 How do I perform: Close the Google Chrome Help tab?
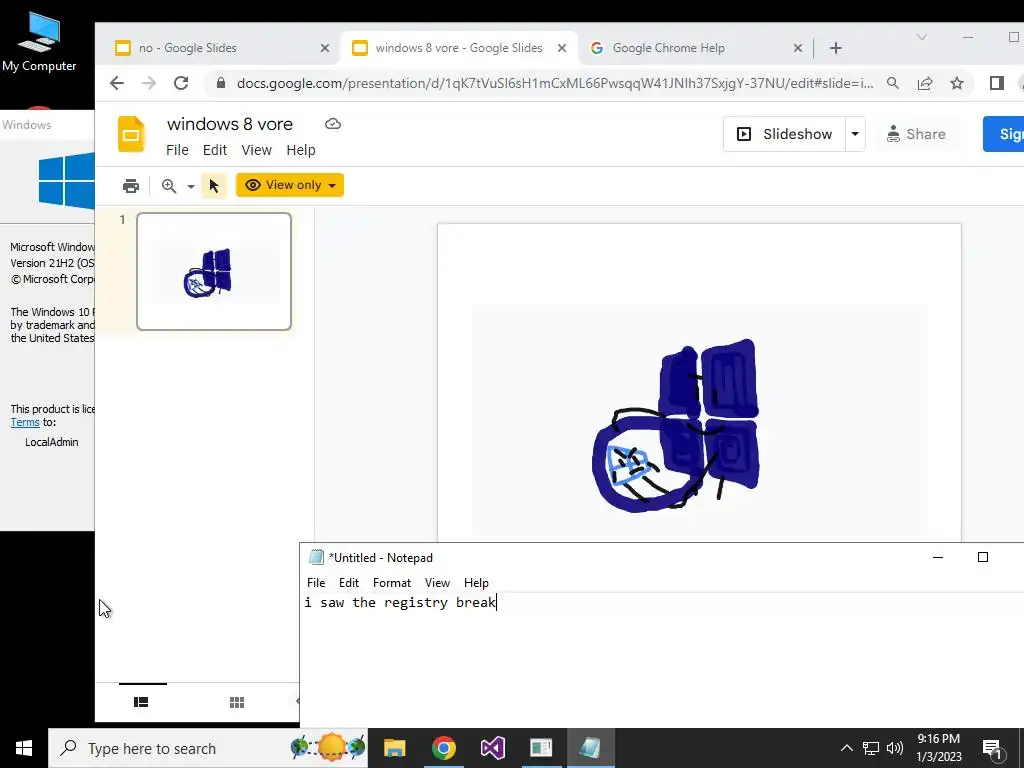coord(797,48)
